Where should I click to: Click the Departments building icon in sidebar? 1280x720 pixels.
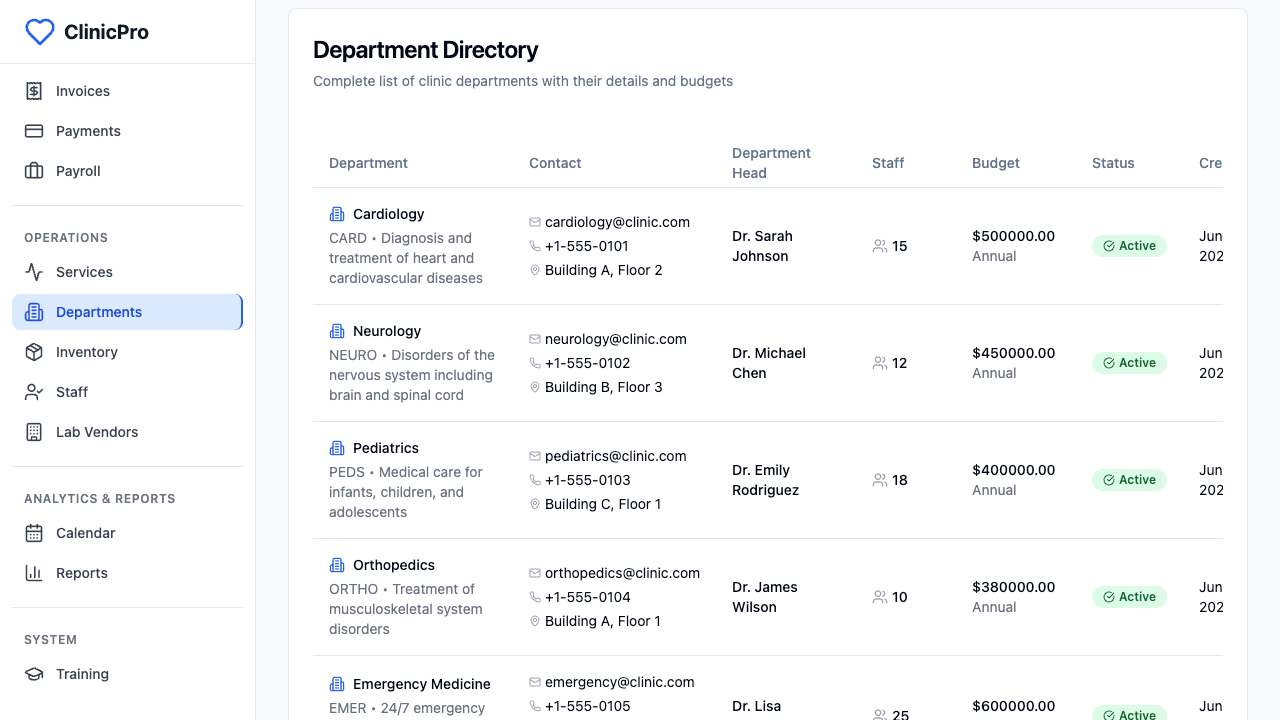(34, 312)
